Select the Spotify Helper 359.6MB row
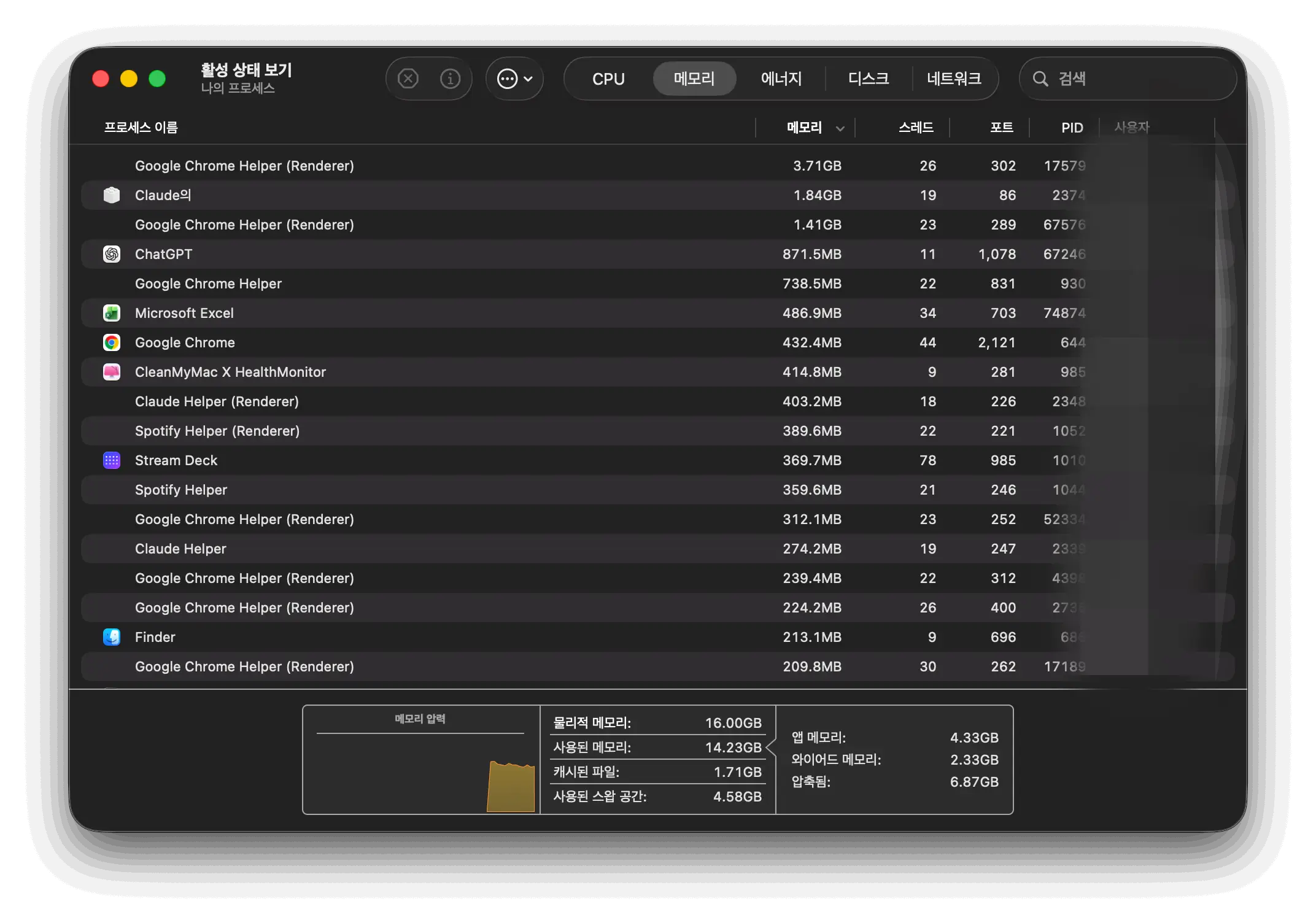The width and height of the screenshot is (1316, 923). (657, 490)
